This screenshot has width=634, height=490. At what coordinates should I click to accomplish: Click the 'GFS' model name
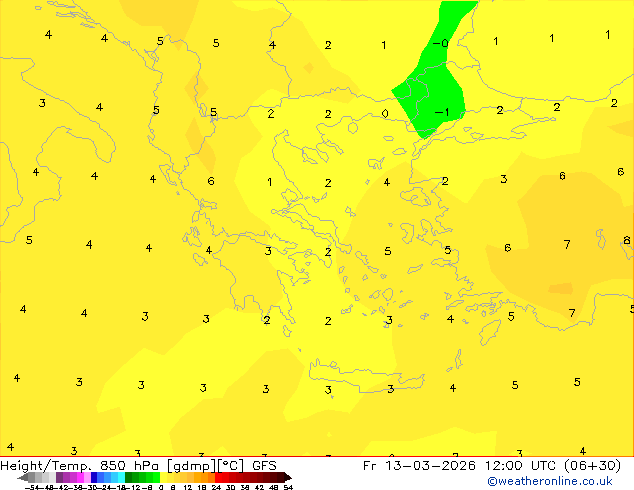pos(264,465)
